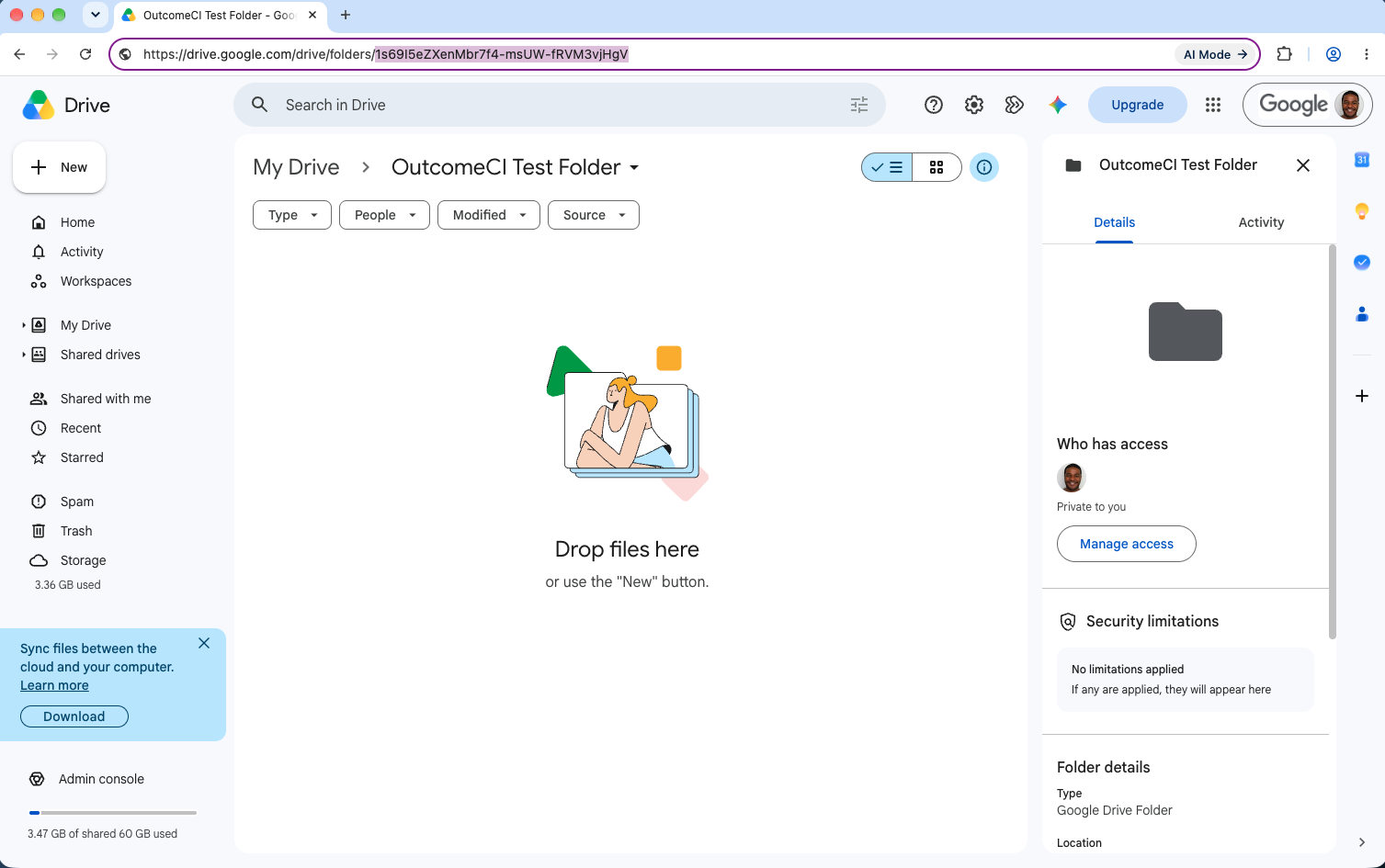The width and height of the screenshot is (1385, 868).
Task: Open Chrome three-dot menu
Action: pyautogui.click(x=1367, y=54)
